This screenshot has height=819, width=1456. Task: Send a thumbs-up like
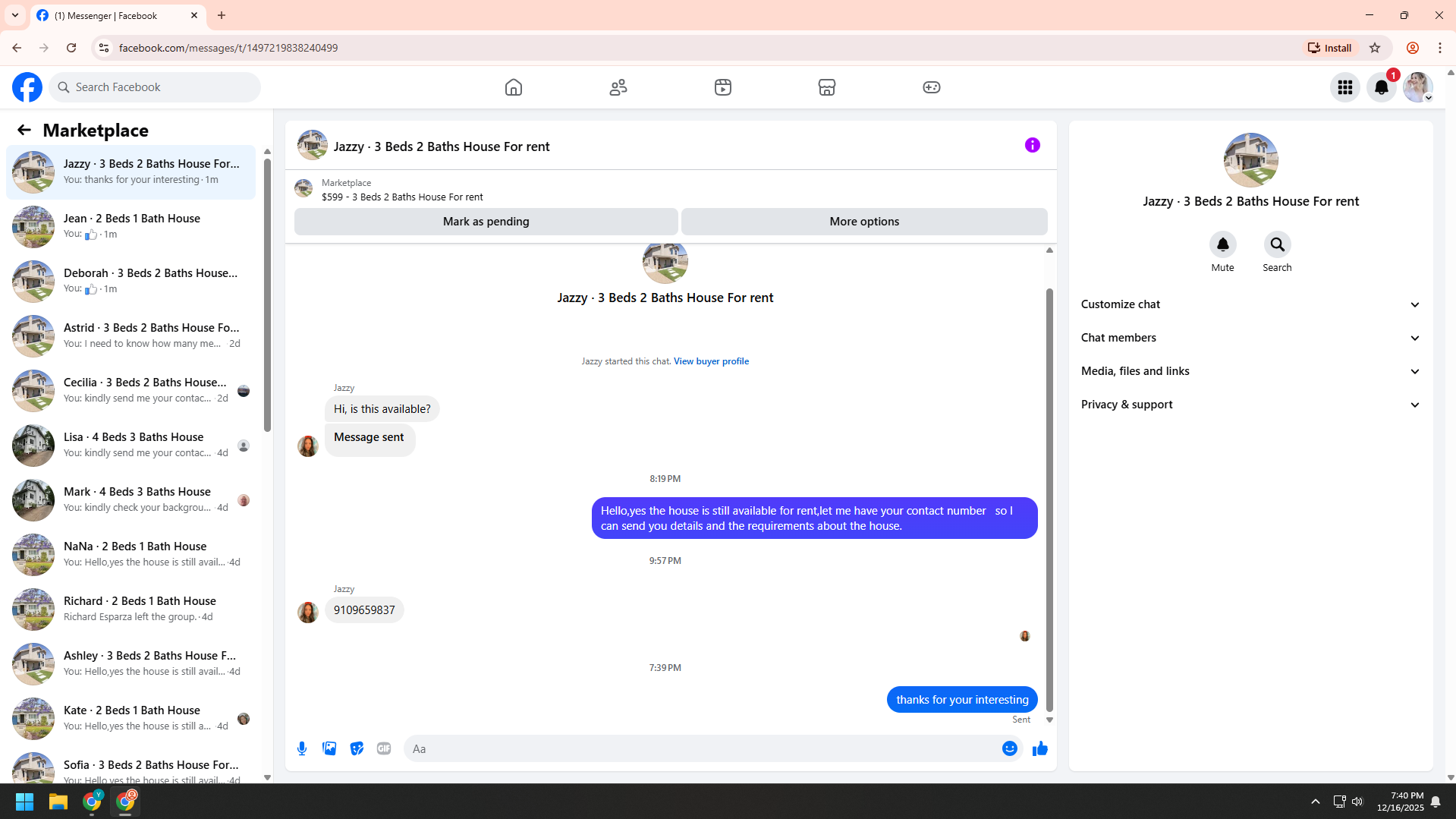[x=1040, y=749]
